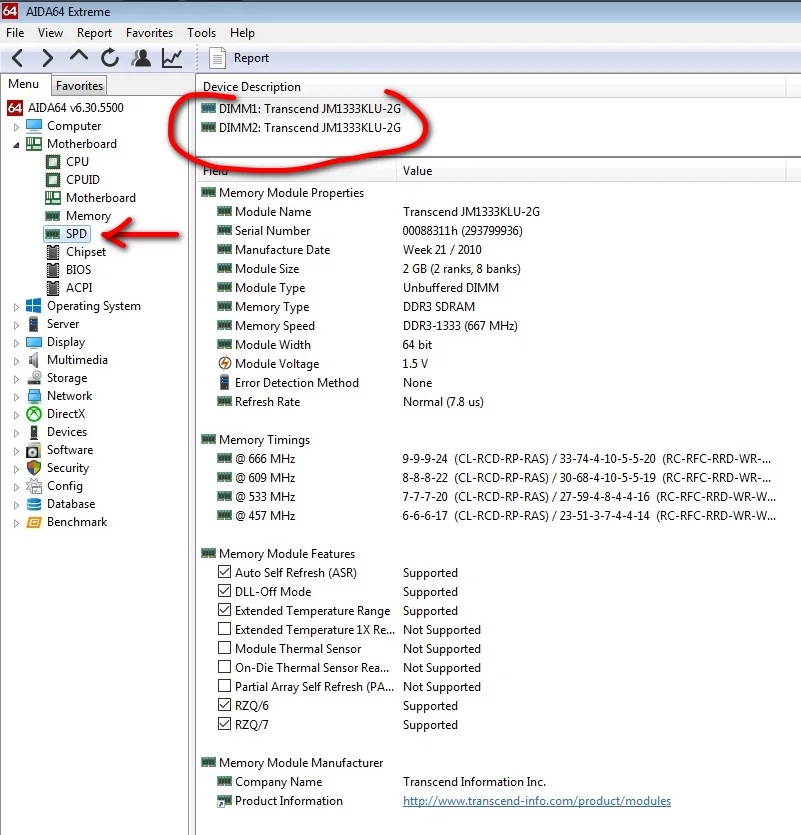Screen dimensions: 801x835
Task: Click the CPU chip icon
Action: [53, 162]
